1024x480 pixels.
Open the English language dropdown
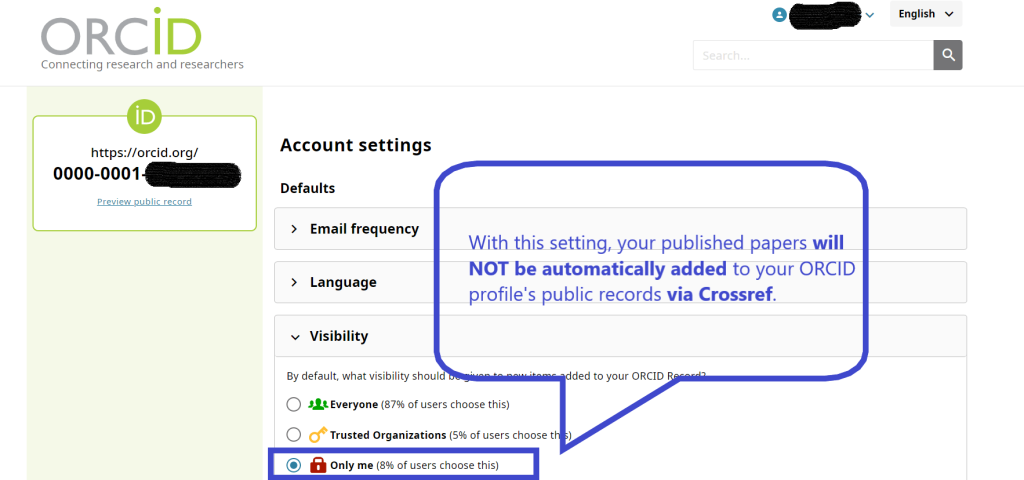point(925,14)
